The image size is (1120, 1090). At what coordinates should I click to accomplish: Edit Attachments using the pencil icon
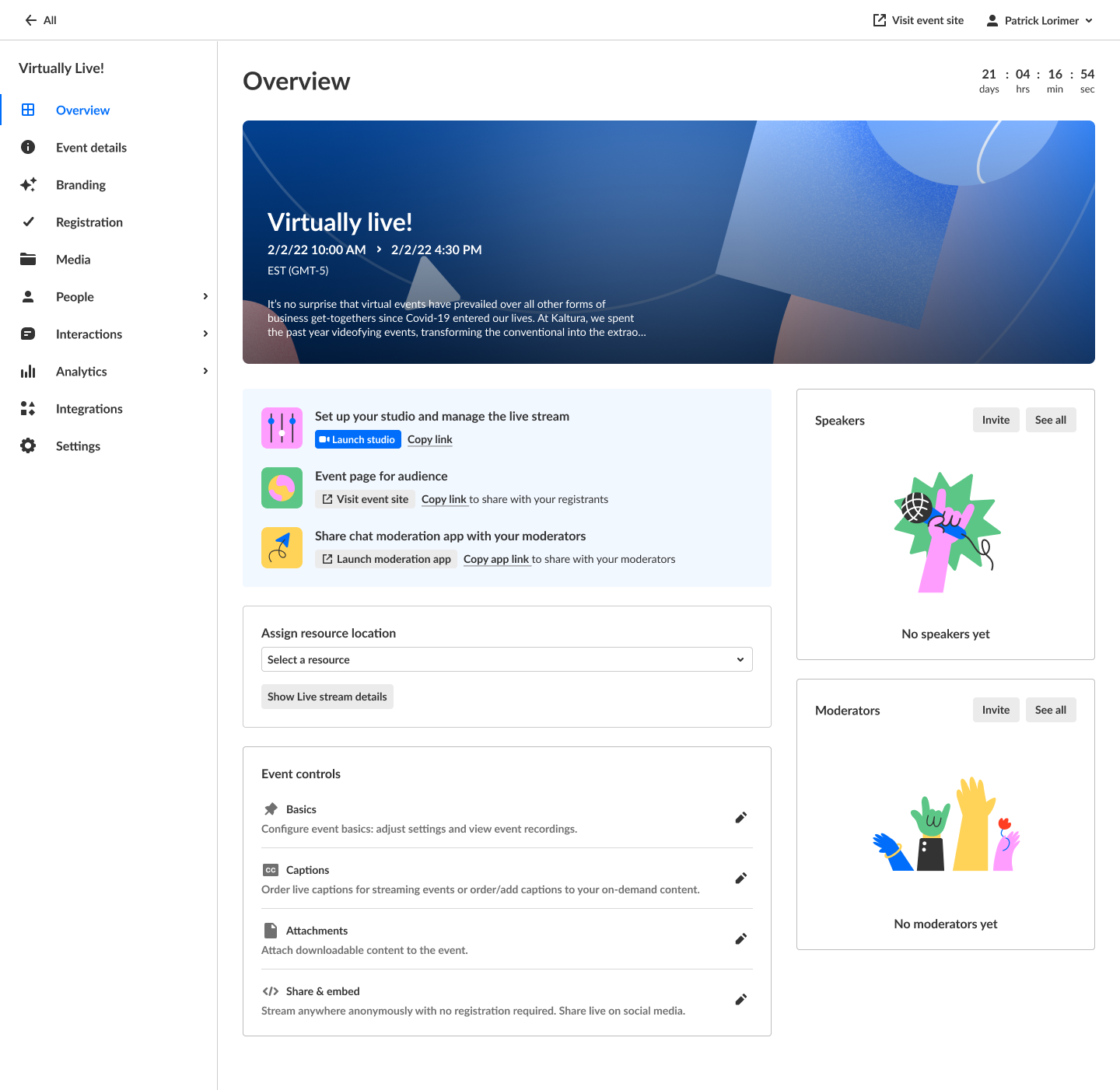[741, 939]
